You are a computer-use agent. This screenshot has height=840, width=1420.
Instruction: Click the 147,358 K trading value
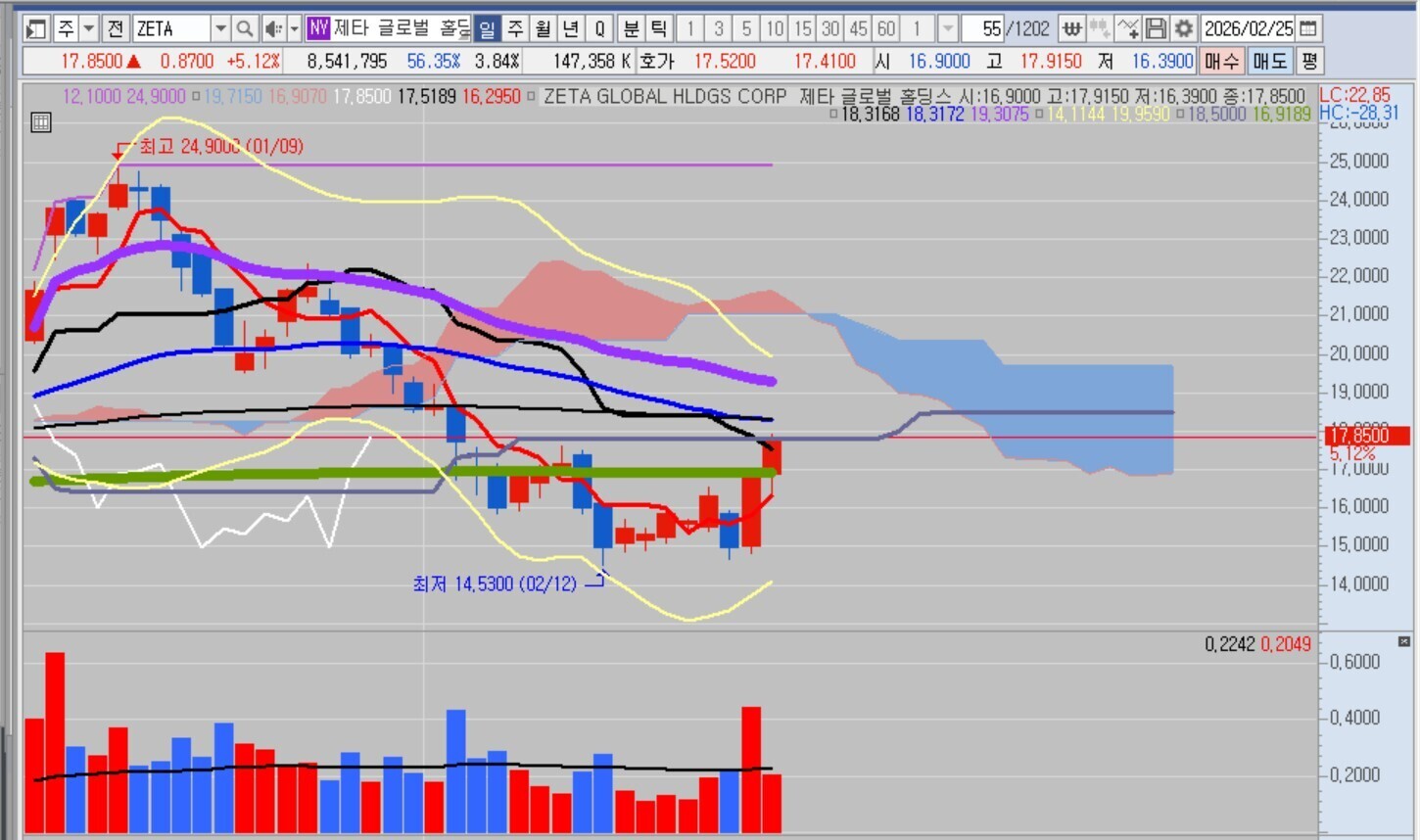tap(592, 61)
